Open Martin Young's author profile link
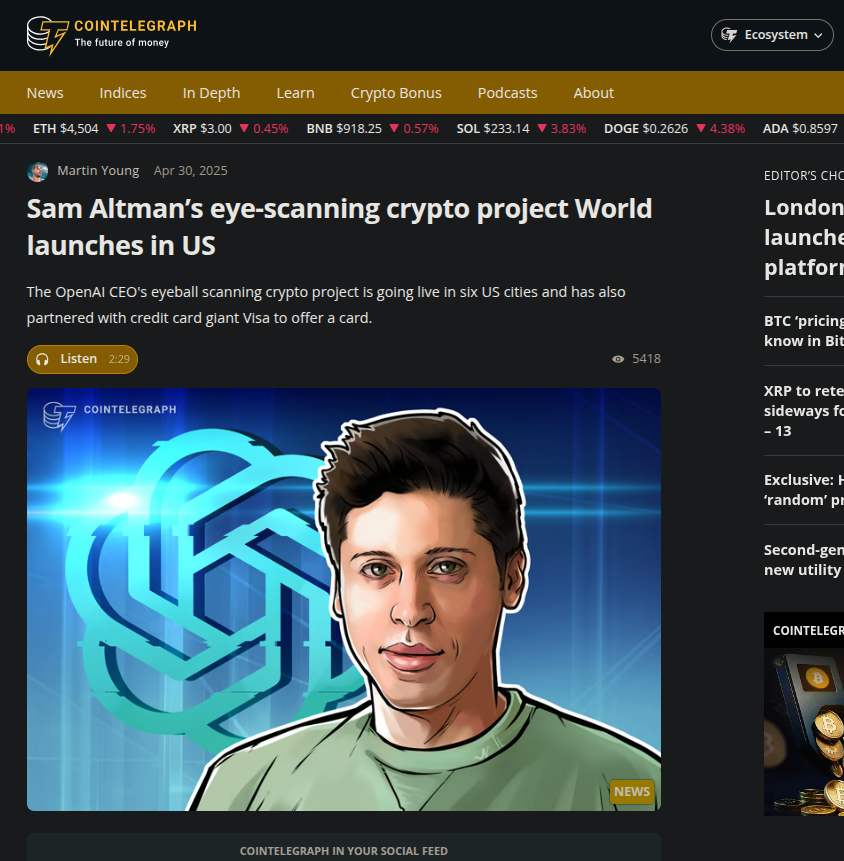Viewport: 844px width, 861px height. pyautogui.click(x=98, y=171)
